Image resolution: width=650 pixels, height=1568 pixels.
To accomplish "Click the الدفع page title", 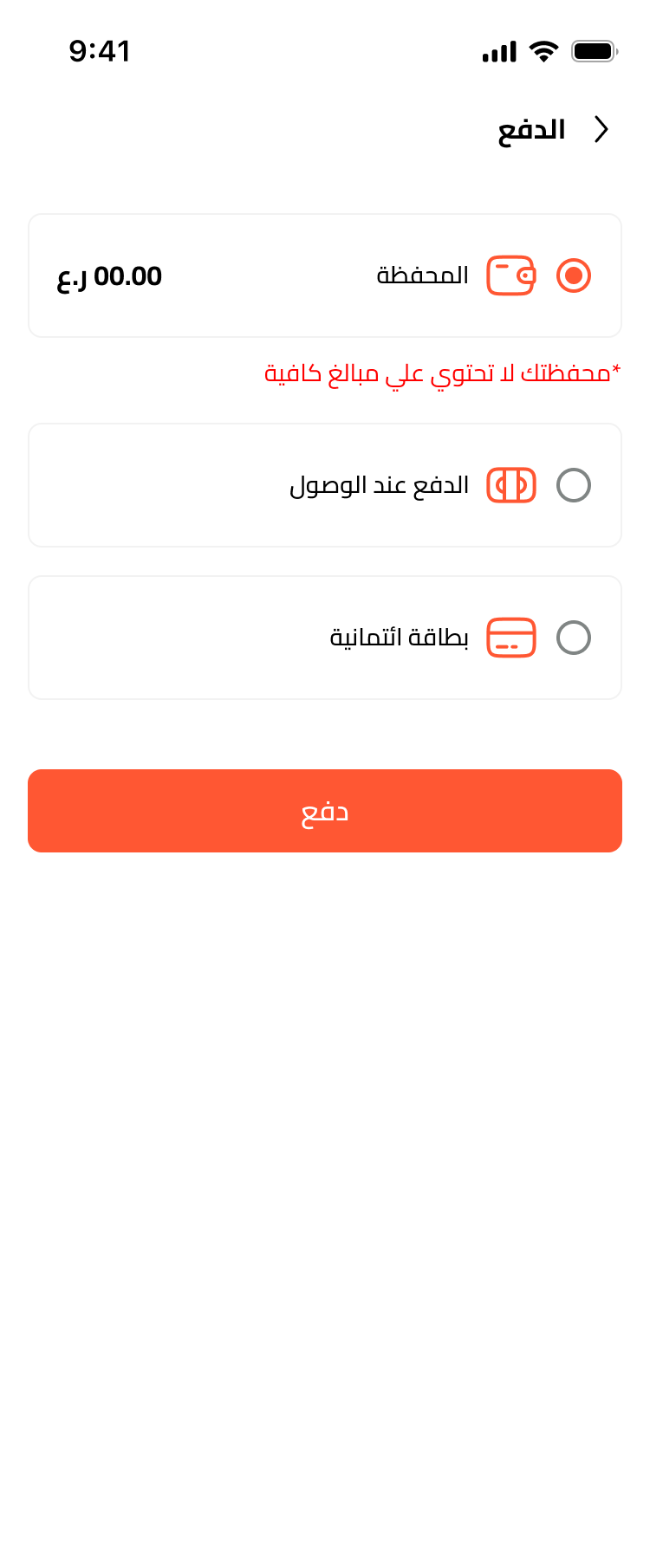I will pyautogui.click(x=531, y=130).
